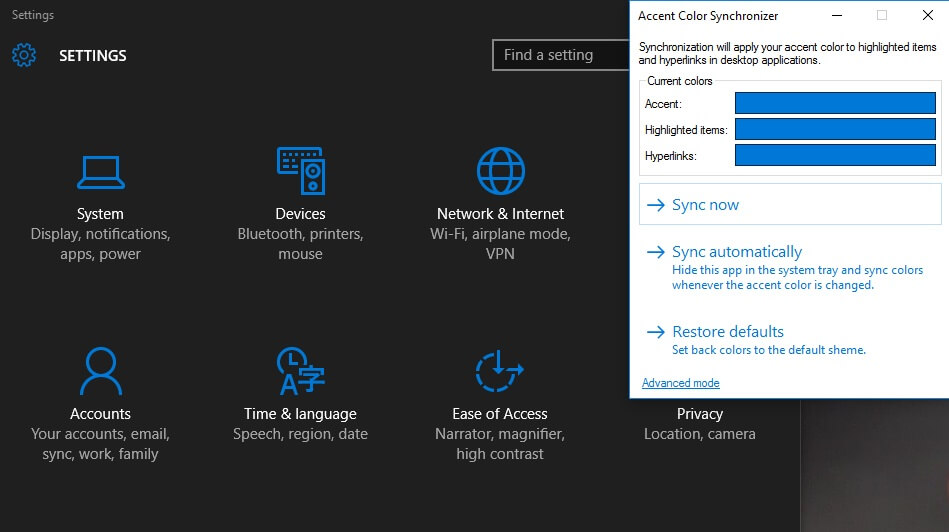Click the Sync now button
The height and width of the screenshot is (532, 949).
coord(790,205)
